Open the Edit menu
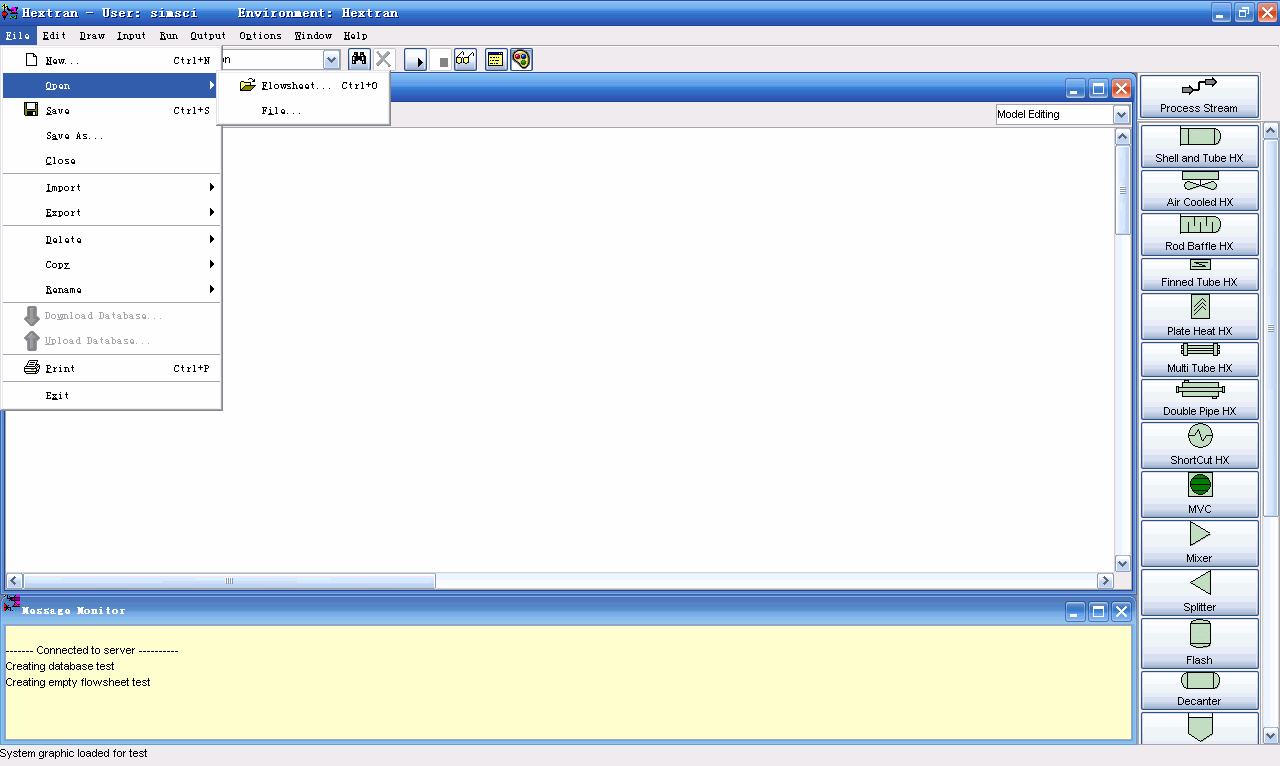Viewport: 1280px width, 766px height. click(54, 36)
